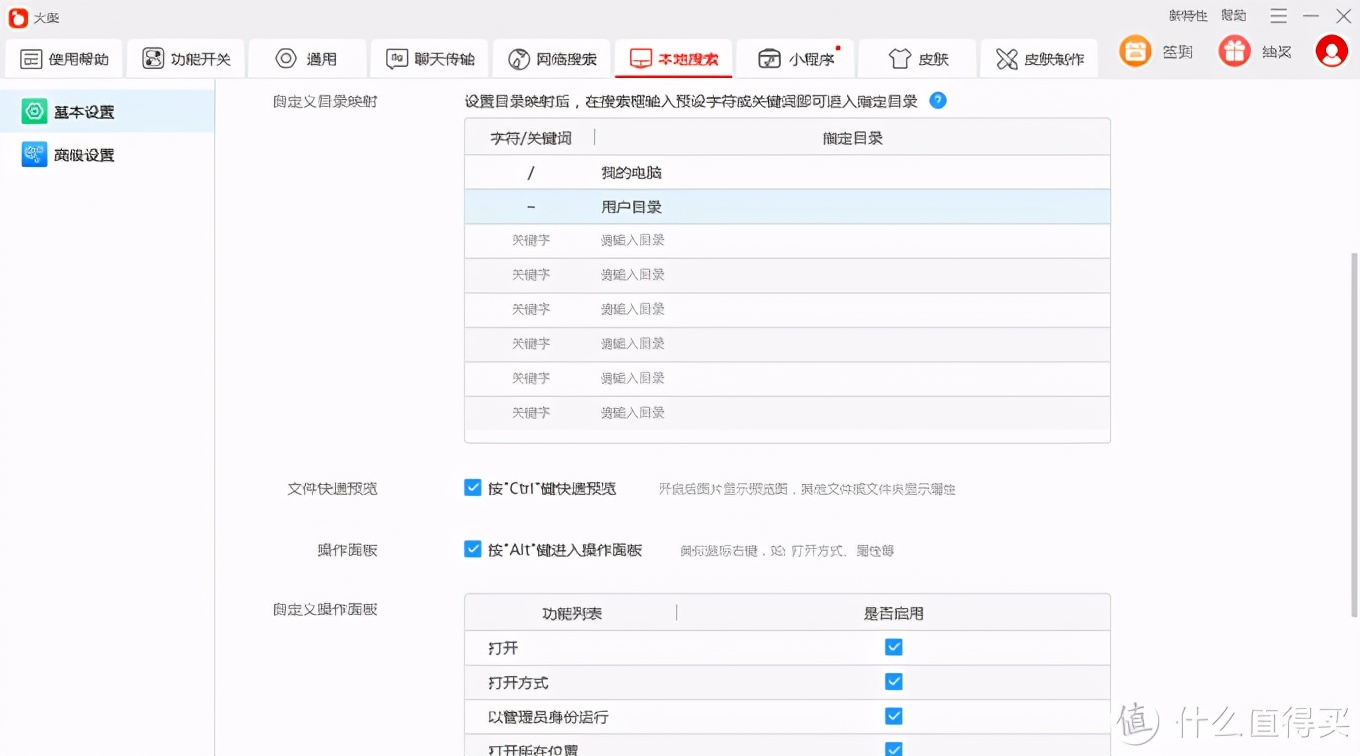Select the 高级设置 sidebar icon
This screenshot has height=756, width=1360.
[x=34, y=155]
